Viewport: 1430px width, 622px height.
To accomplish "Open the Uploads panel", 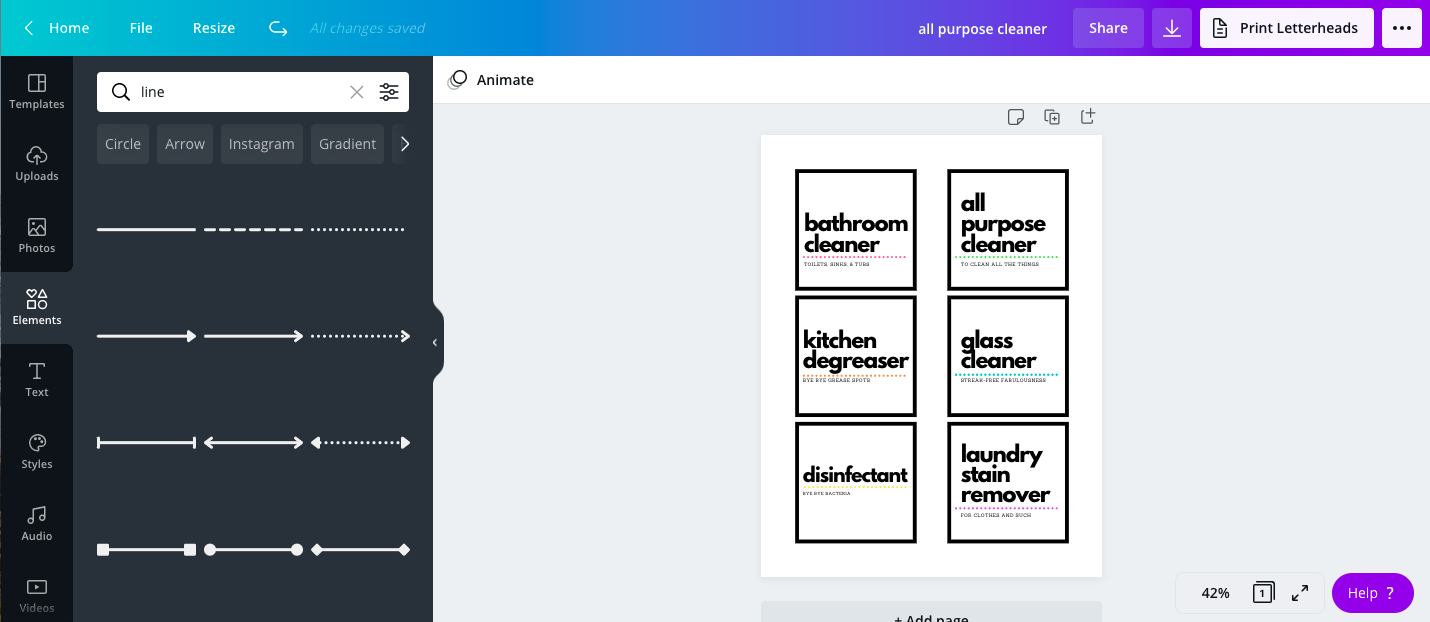I will 37,163.
